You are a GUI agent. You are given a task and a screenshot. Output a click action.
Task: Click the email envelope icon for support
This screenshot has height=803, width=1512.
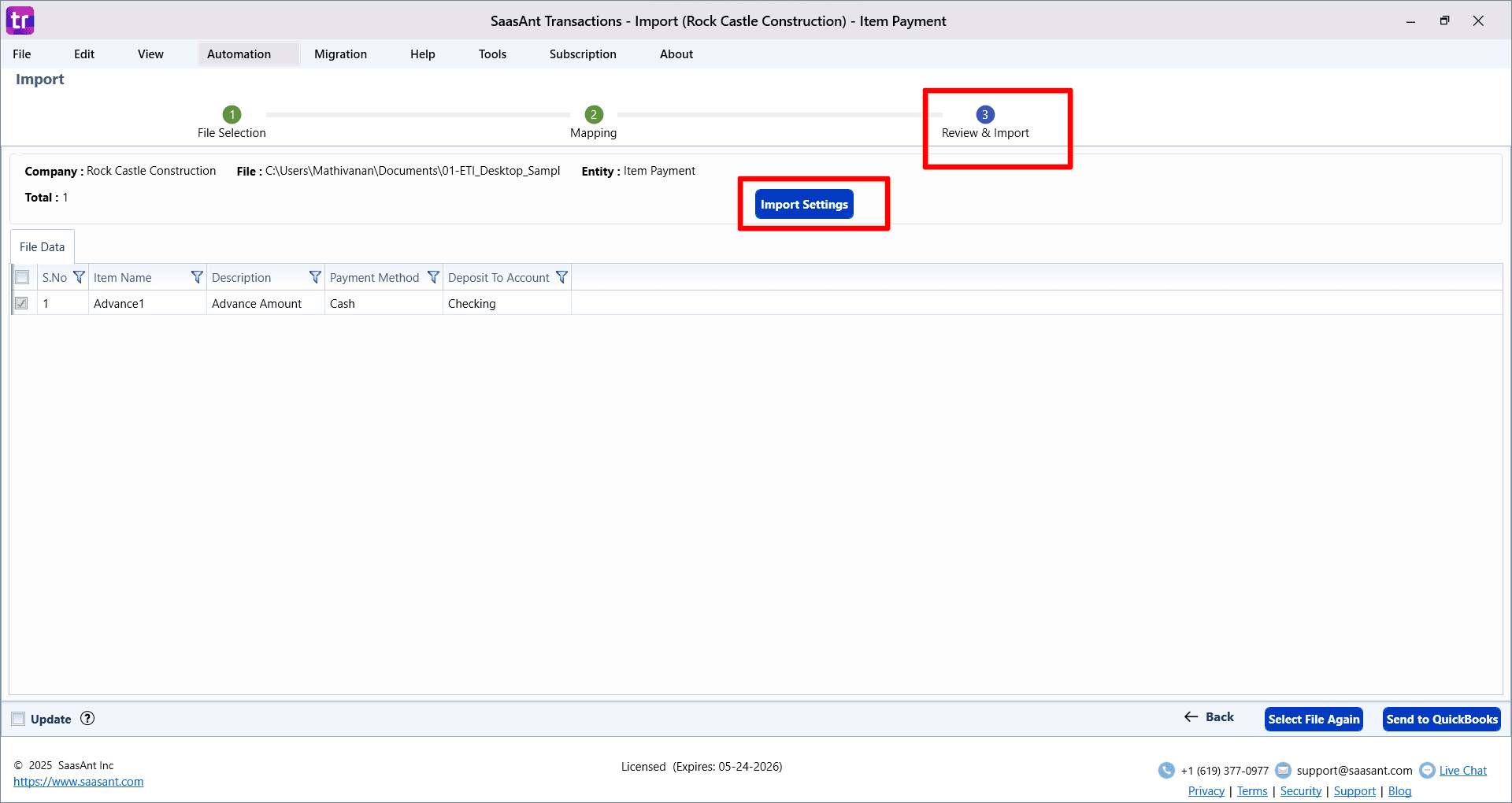click(1284, 770)
